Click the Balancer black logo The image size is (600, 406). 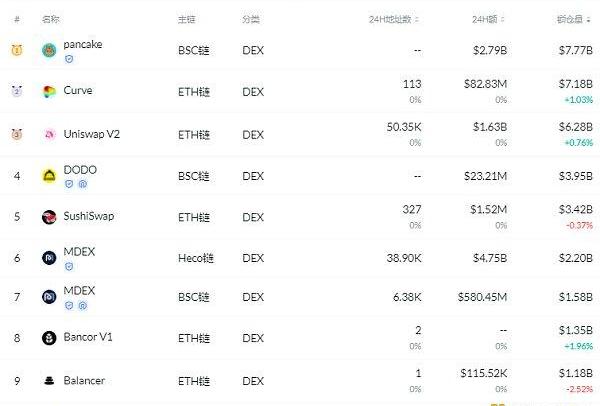(49, 381)
